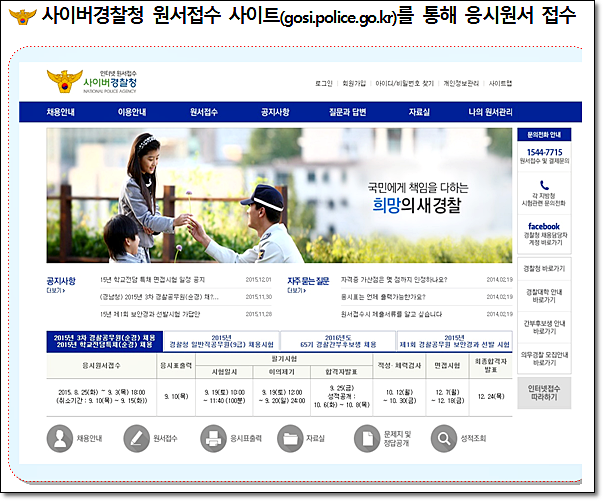Open the 원서접수 menu in the navigation bar
The height and width of the screenshot is (501, 603).
point(204,112)
